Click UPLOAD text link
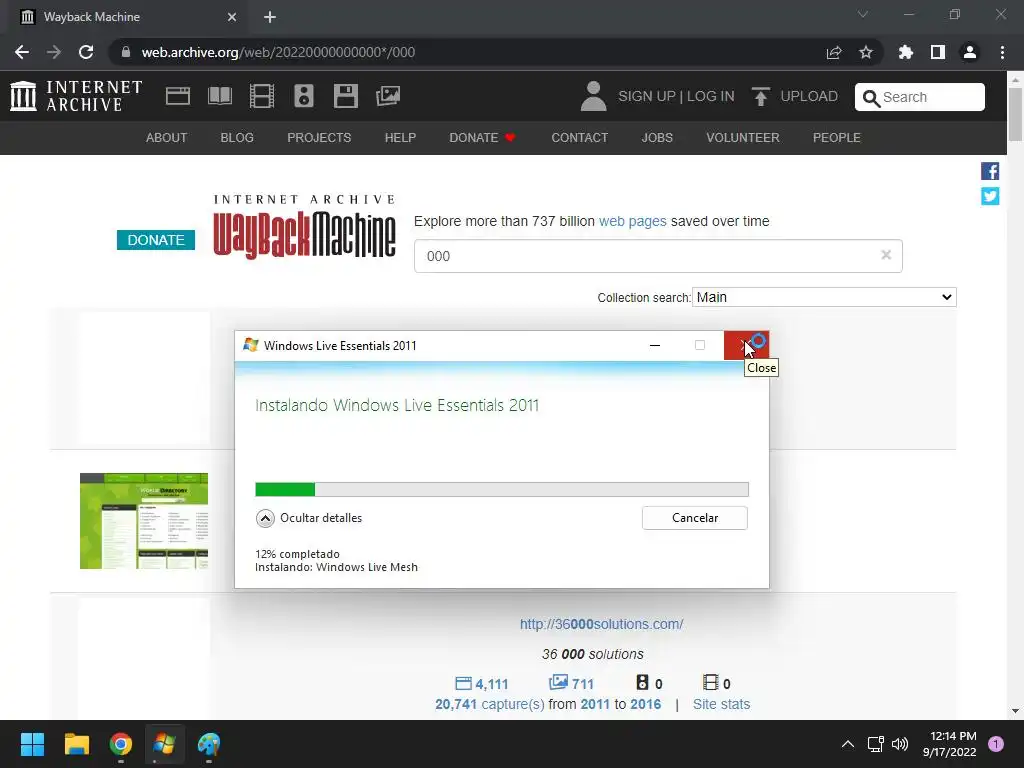1024x768 pixels. pos(809,96)
